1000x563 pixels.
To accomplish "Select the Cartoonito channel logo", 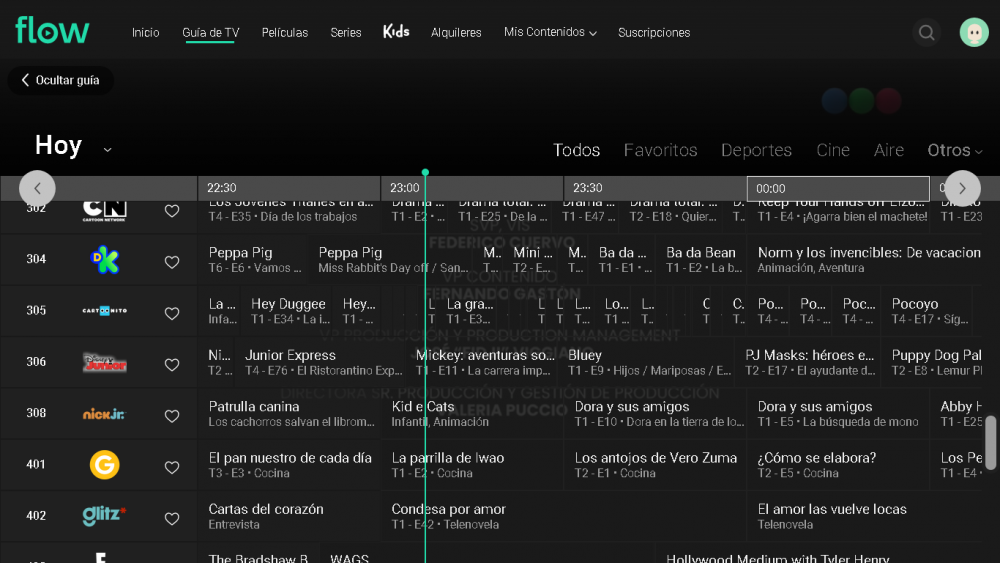I will (x=104, y=311).
